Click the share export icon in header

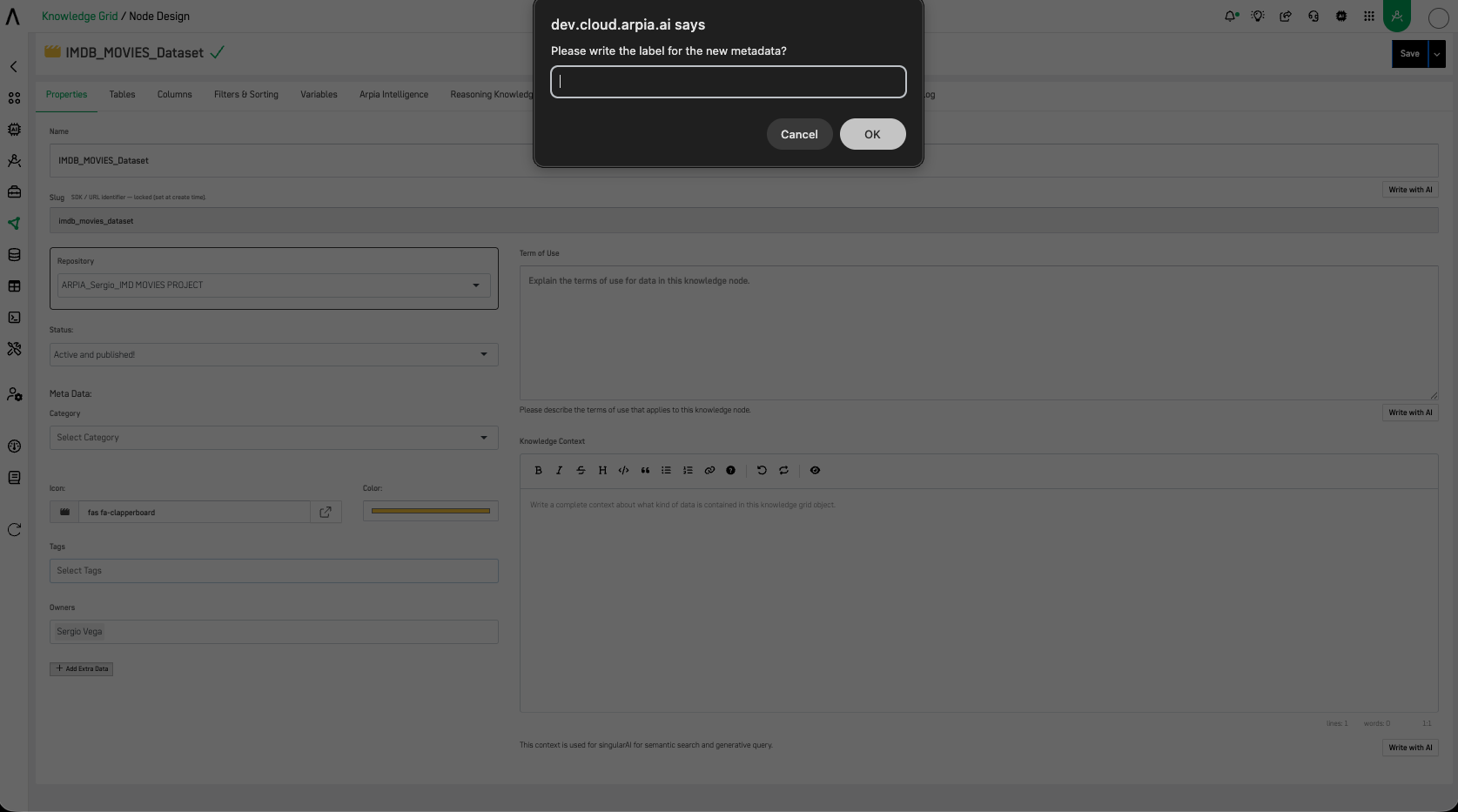1286,16
